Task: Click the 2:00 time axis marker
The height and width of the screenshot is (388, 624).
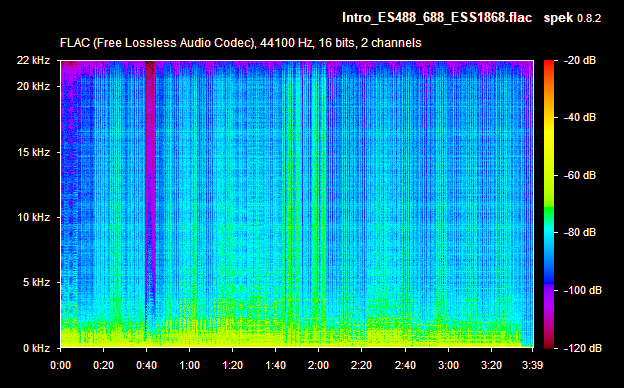Action: point(318,365)
